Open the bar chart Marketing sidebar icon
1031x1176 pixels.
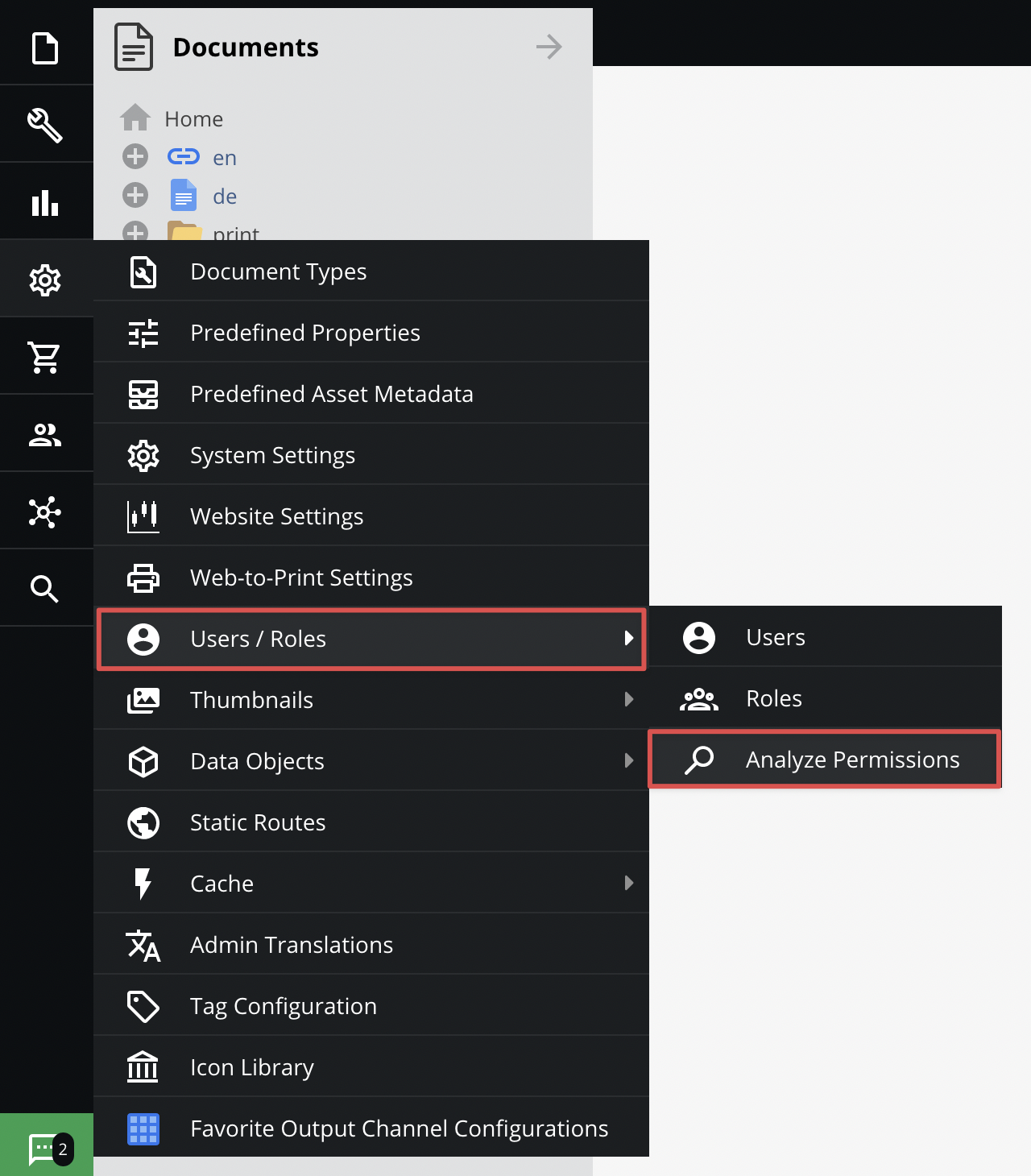tap(45, 203)
